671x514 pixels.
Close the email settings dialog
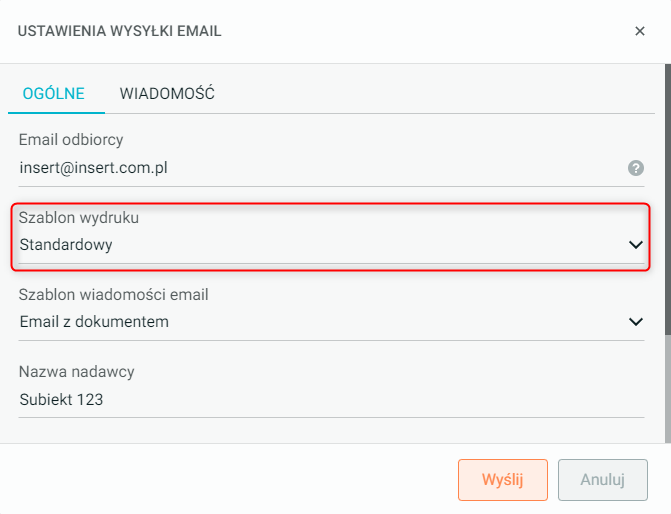tap(640, 31)
